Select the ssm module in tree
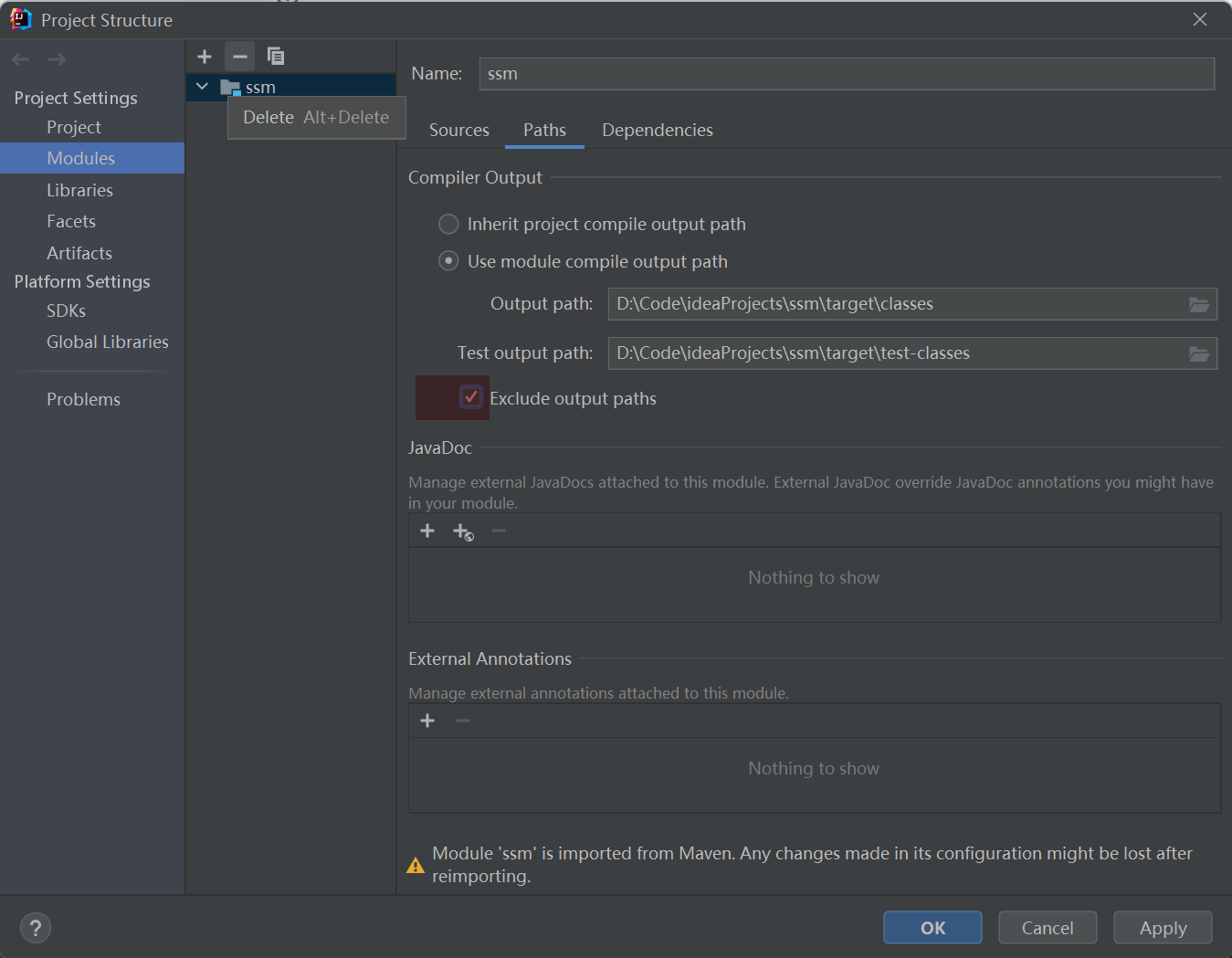 click(291, 87)
